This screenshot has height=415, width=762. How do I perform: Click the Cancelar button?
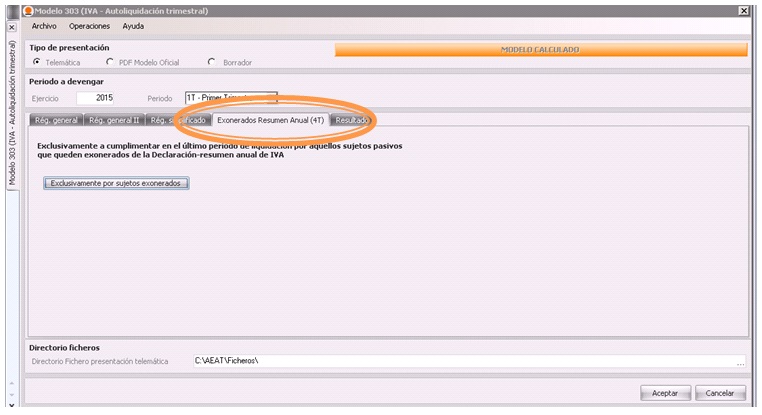(720, 393)
